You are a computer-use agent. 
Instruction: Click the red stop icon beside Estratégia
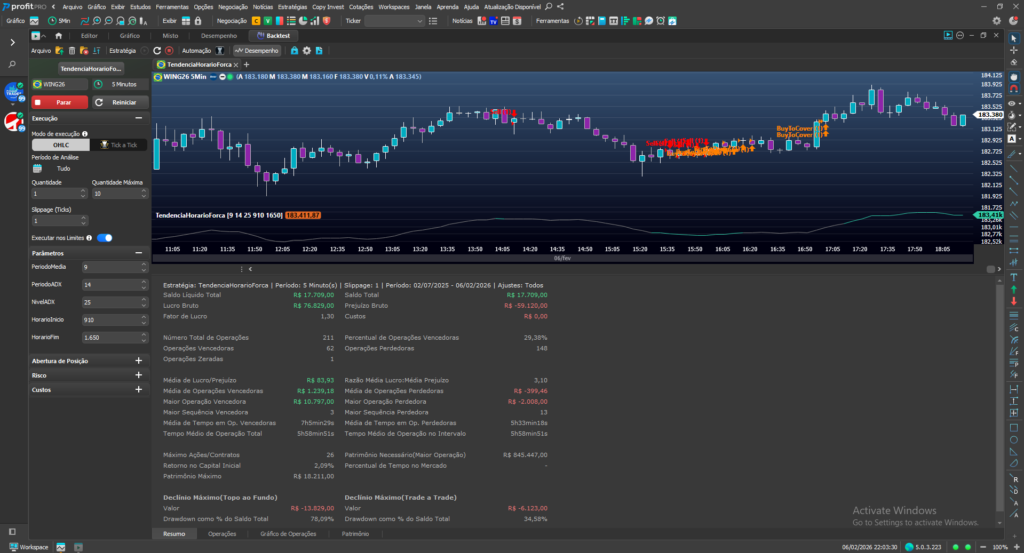tap(169, 50)
